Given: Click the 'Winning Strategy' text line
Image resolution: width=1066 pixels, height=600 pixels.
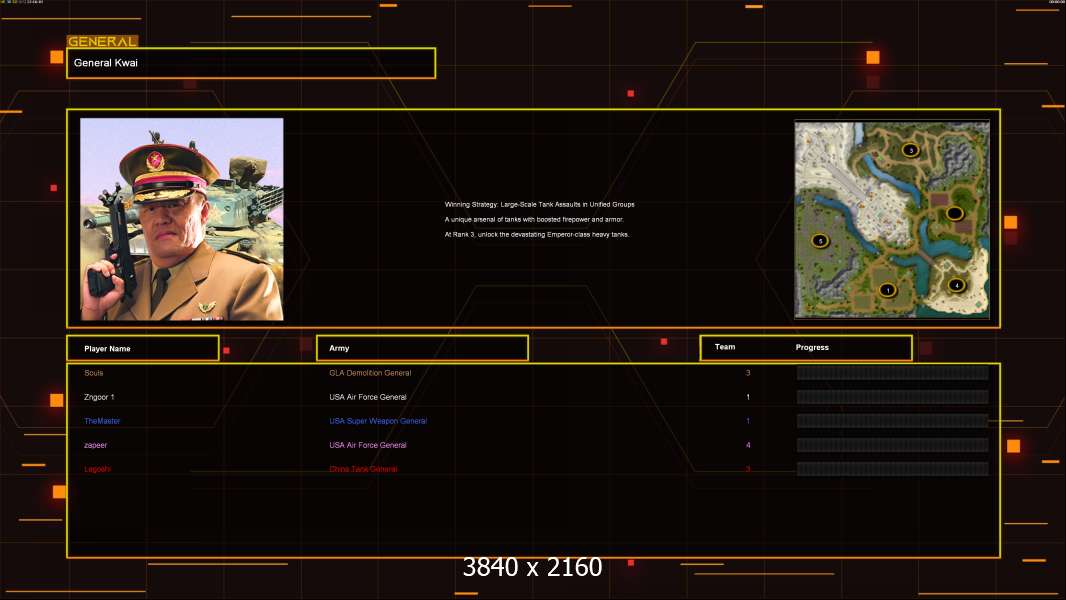Looking at the screenshot, I should point(539,204).
